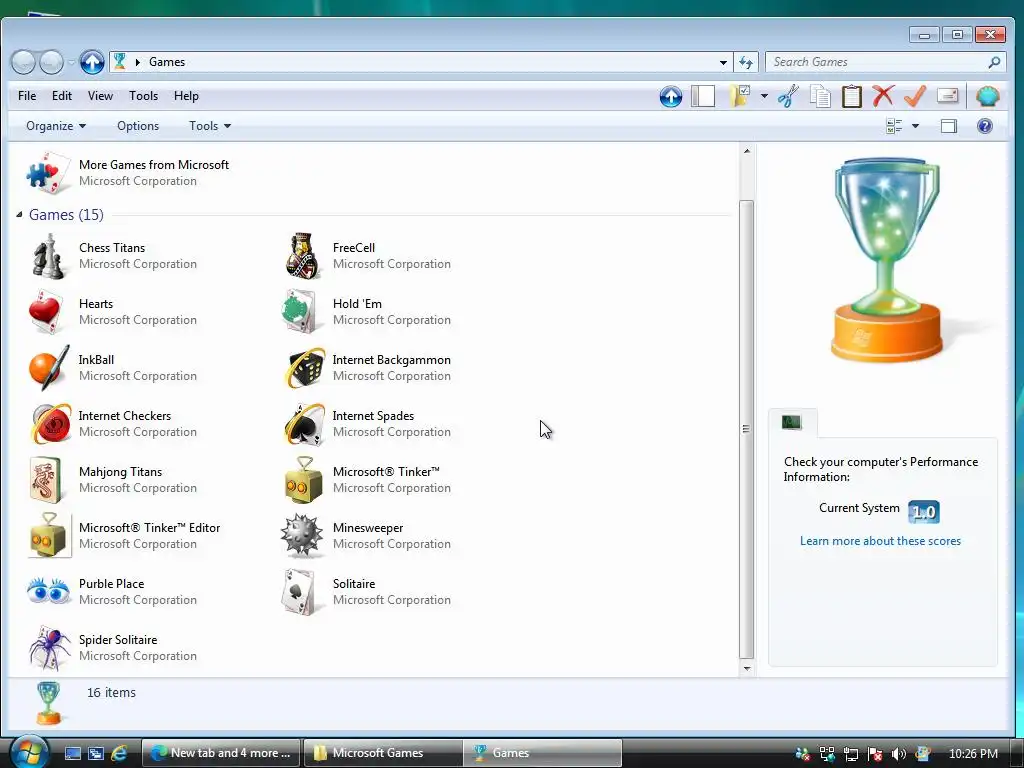Collapse the Games (15) group
The height and width of the screenshot is (768, 1024).
(x=19, y=214)
